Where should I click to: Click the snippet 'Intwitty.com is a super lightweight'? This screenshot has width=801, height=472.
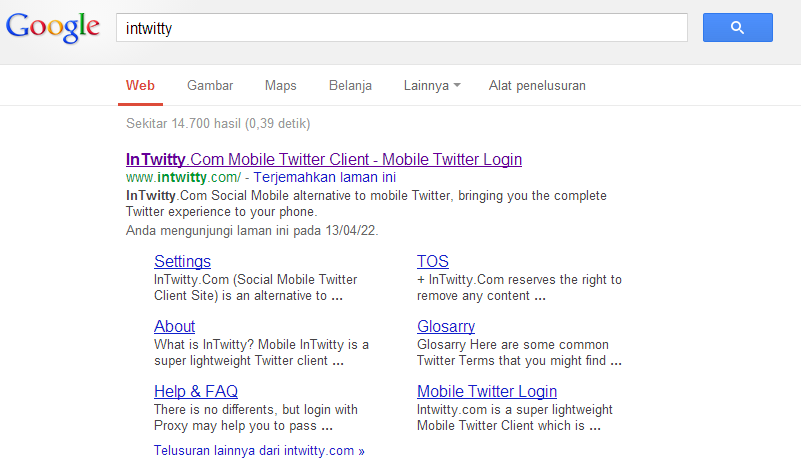coord(514,417)
